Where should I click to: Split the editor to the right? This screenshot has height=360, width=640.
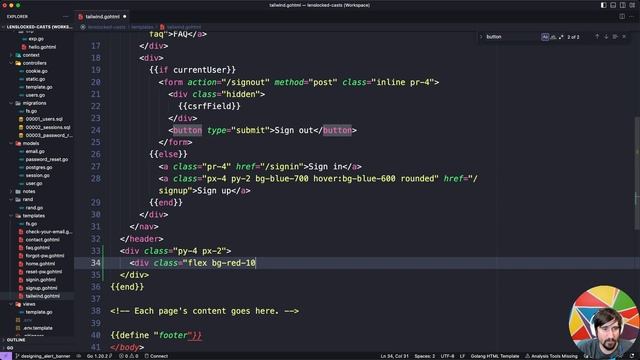point(622,17)
